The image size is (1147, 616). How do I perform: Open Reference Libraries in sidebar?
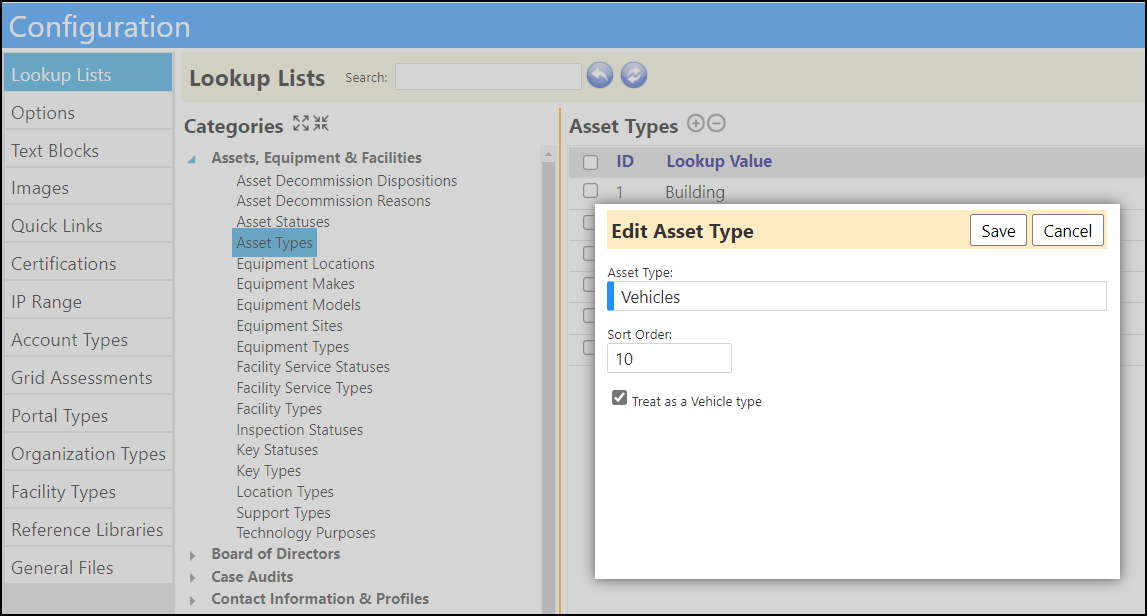[x=88, y=530]
